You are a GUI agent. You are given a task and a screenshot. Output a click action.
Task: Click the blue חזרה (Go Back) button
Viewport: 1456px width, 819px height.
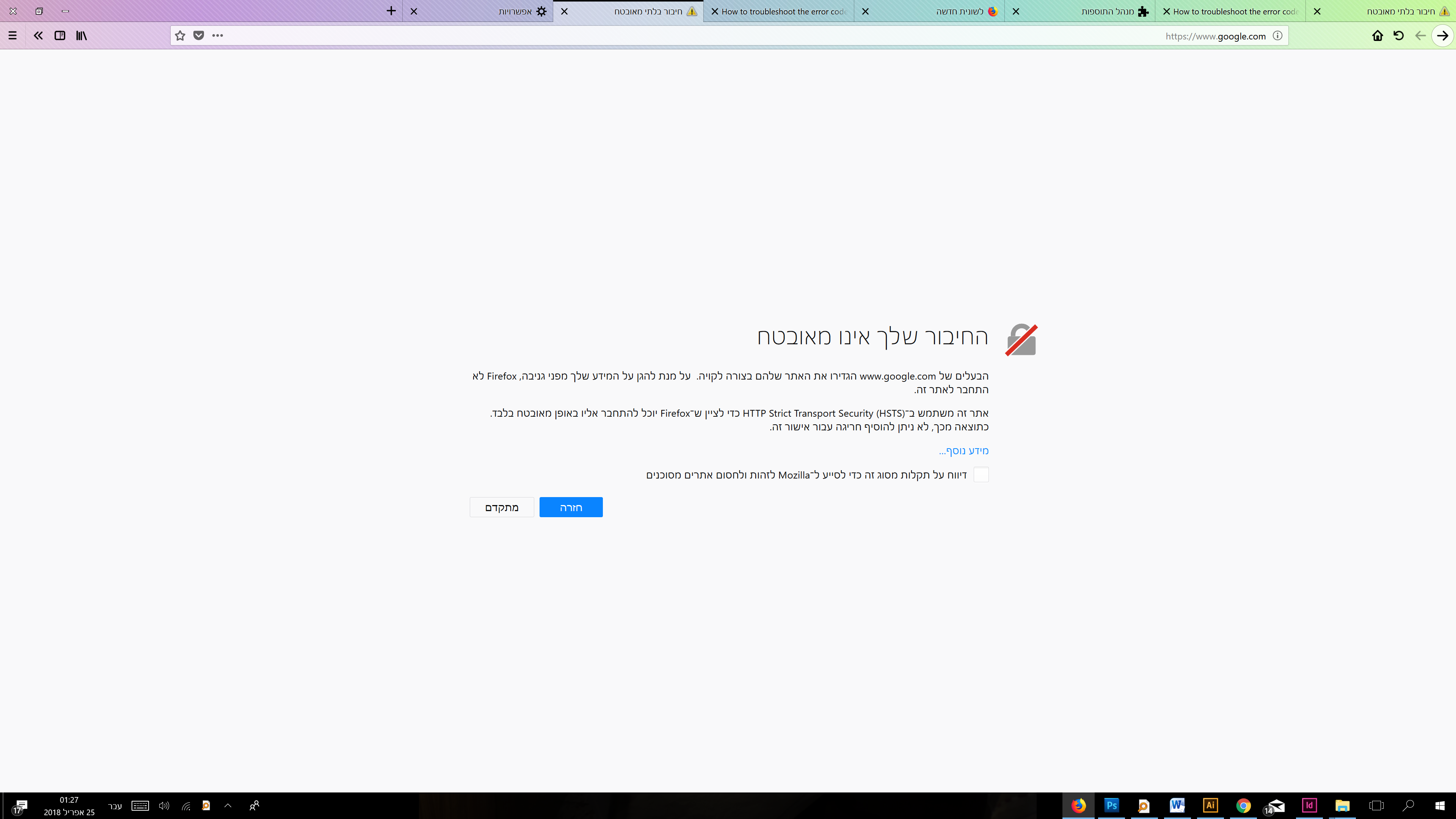coord(571,507)
